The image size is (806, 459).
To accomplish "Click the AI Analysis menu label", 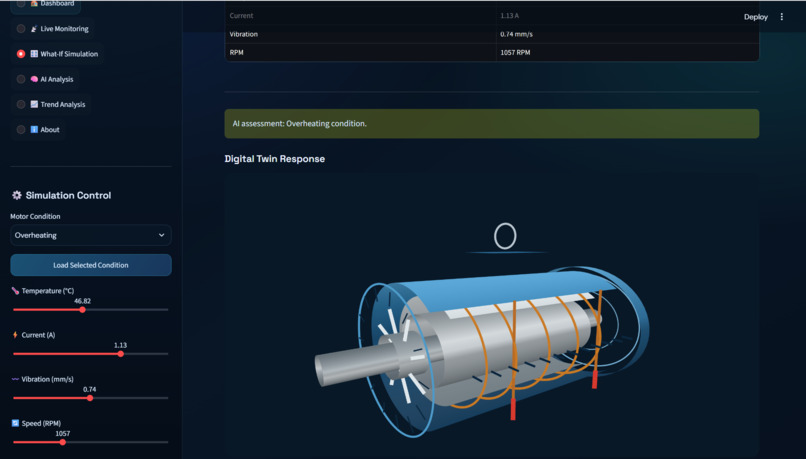I will coord(57,80).
